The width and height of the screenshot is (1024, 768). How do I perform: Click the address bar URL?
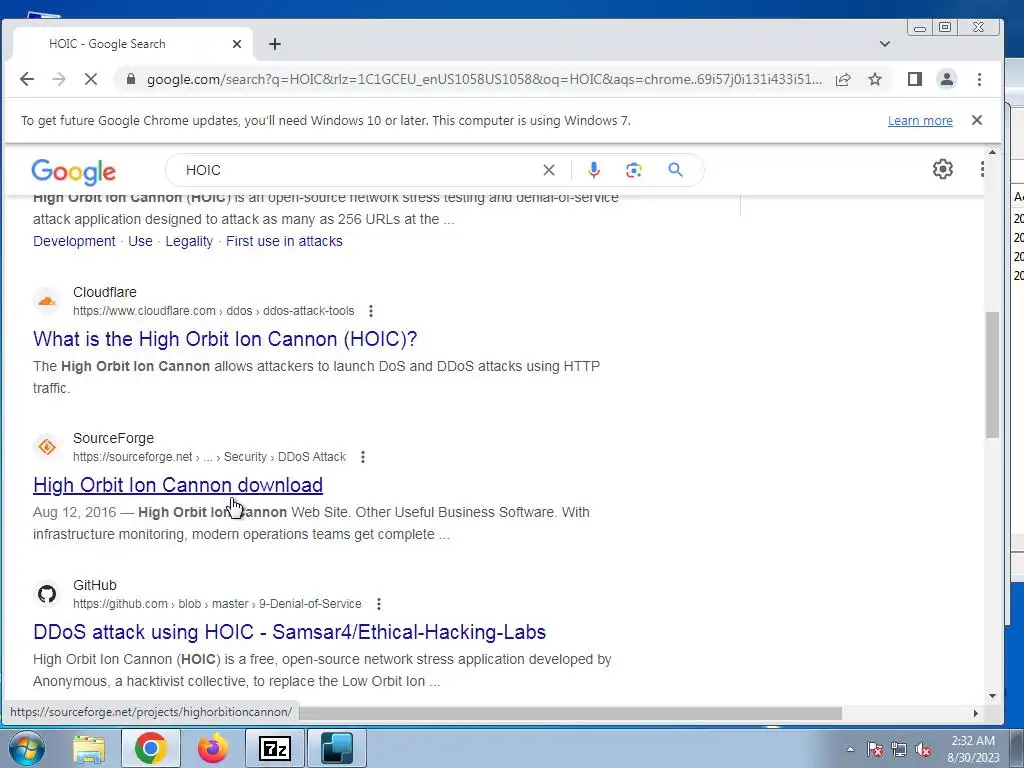point(483,79)
